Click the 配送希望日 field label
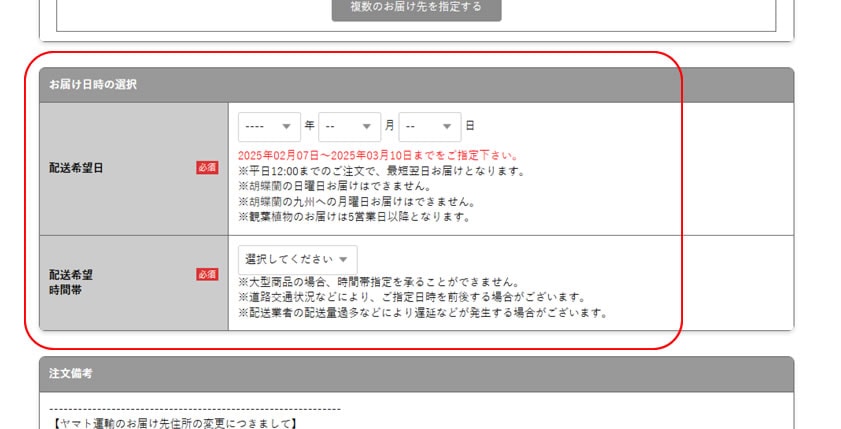The width and height of the screenshot is (841, 429). (76, 168)
